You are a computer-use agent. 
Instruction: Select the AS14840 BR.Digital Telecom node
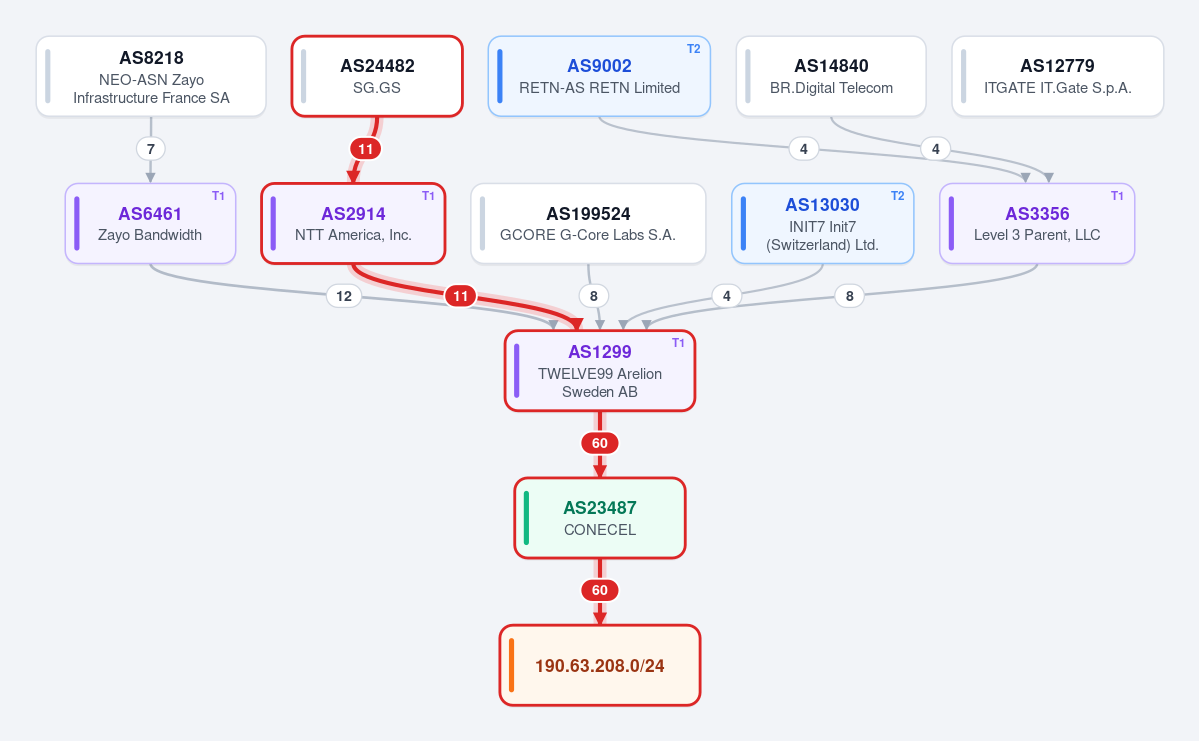[831, 76]
